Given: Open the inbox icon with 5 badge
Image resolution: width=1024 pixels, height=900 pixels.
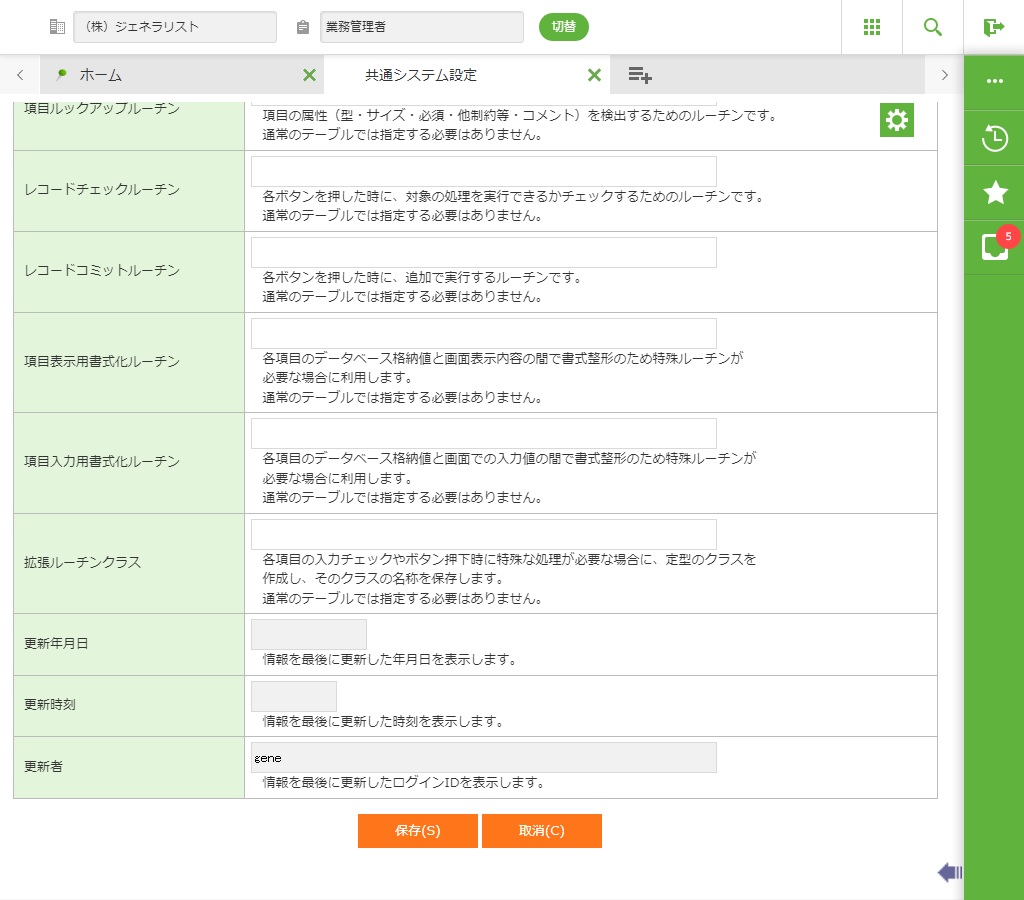Looking at the screenshot, I should [995, 248].
